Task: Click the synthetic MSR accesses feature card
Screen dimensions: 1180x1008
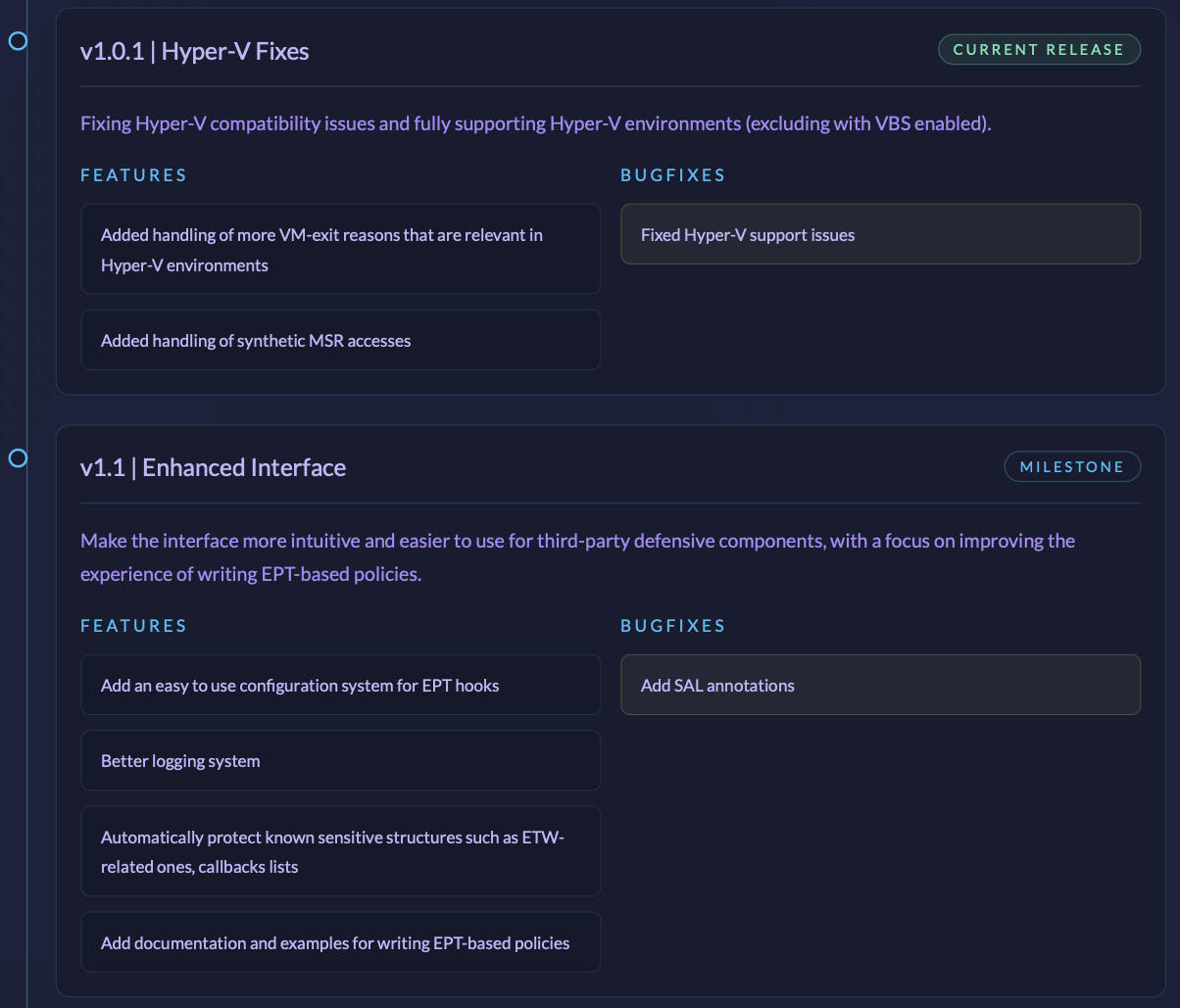Action: click(340, 341)
